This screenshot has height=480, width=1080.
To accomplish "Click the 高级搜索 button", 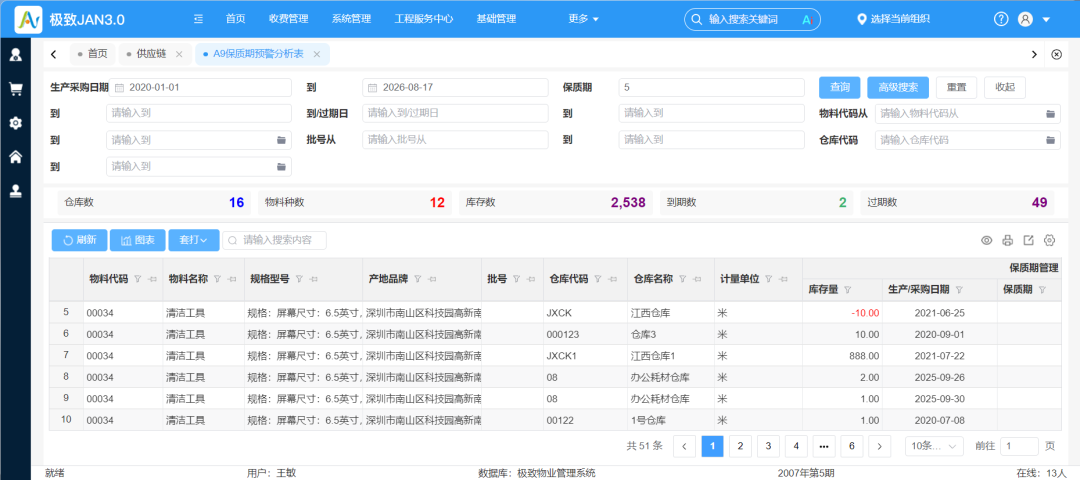I will [x=898, y=87].
